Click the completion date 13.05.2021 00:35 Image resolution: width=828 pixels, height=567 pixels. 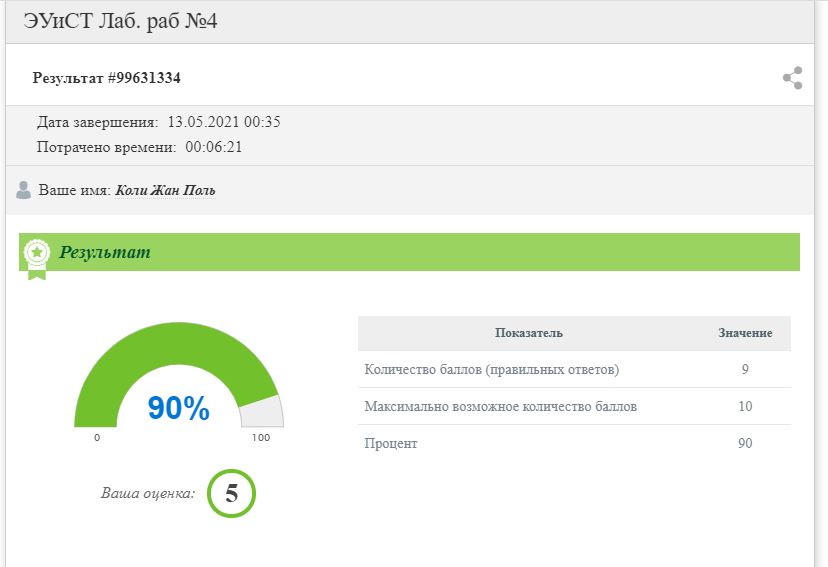[x=224, y=122]
